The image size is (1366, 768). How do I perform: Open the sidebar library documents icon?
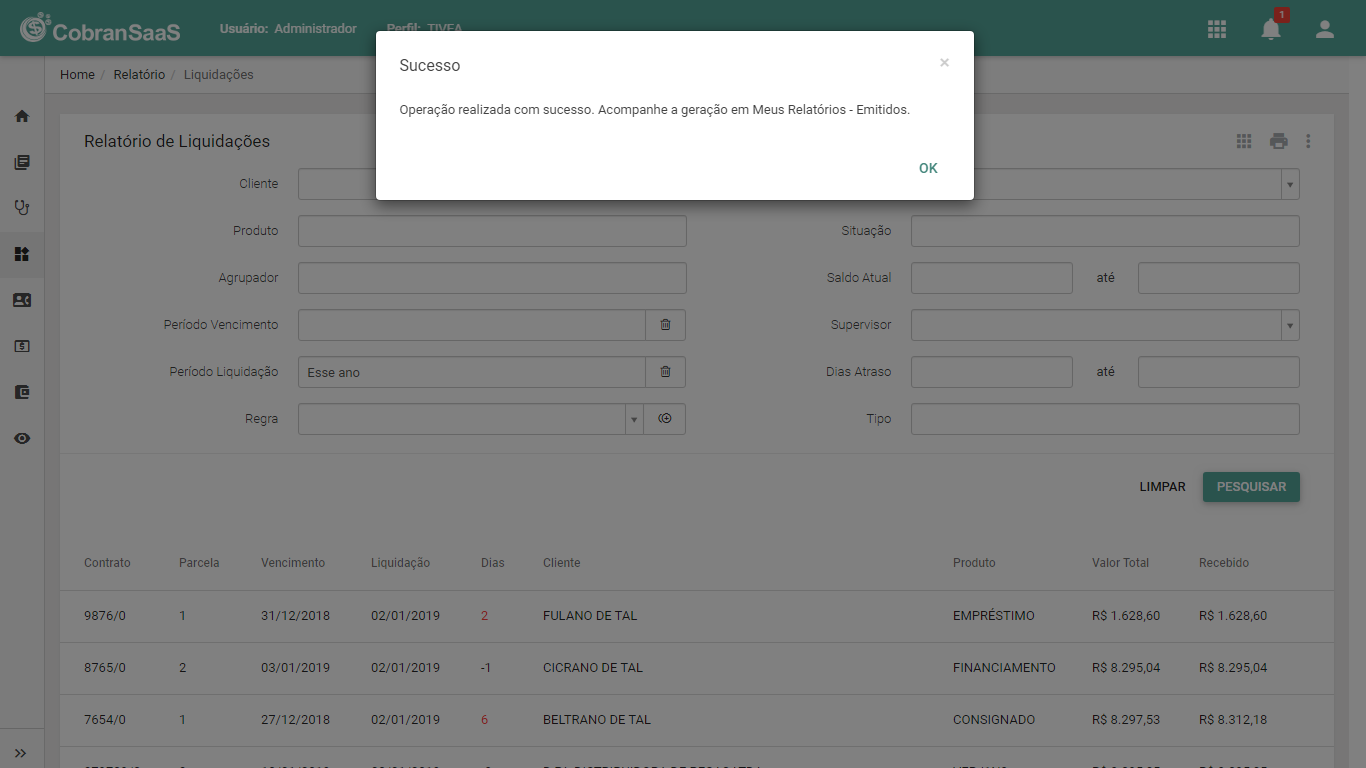coord(22,162)
